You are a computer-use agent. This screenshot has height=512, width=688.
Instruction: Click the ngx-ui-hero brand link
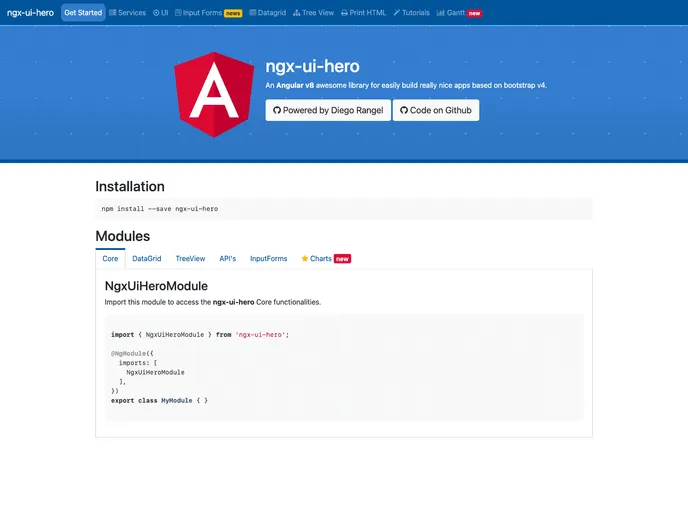pos(30,13)
